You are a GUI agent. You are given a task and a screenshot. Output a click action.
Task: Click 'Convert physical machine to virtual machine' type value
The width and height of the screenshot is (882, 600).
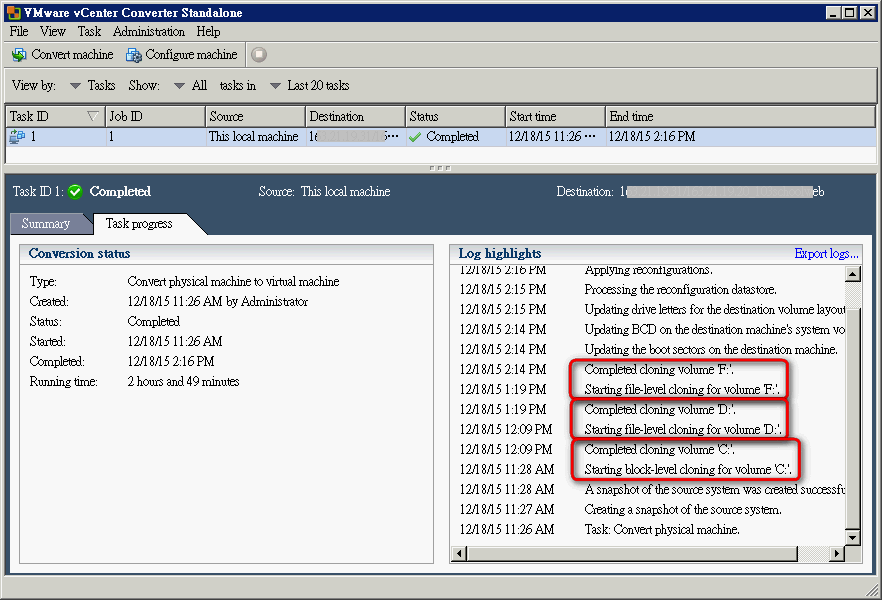point(233,282)
